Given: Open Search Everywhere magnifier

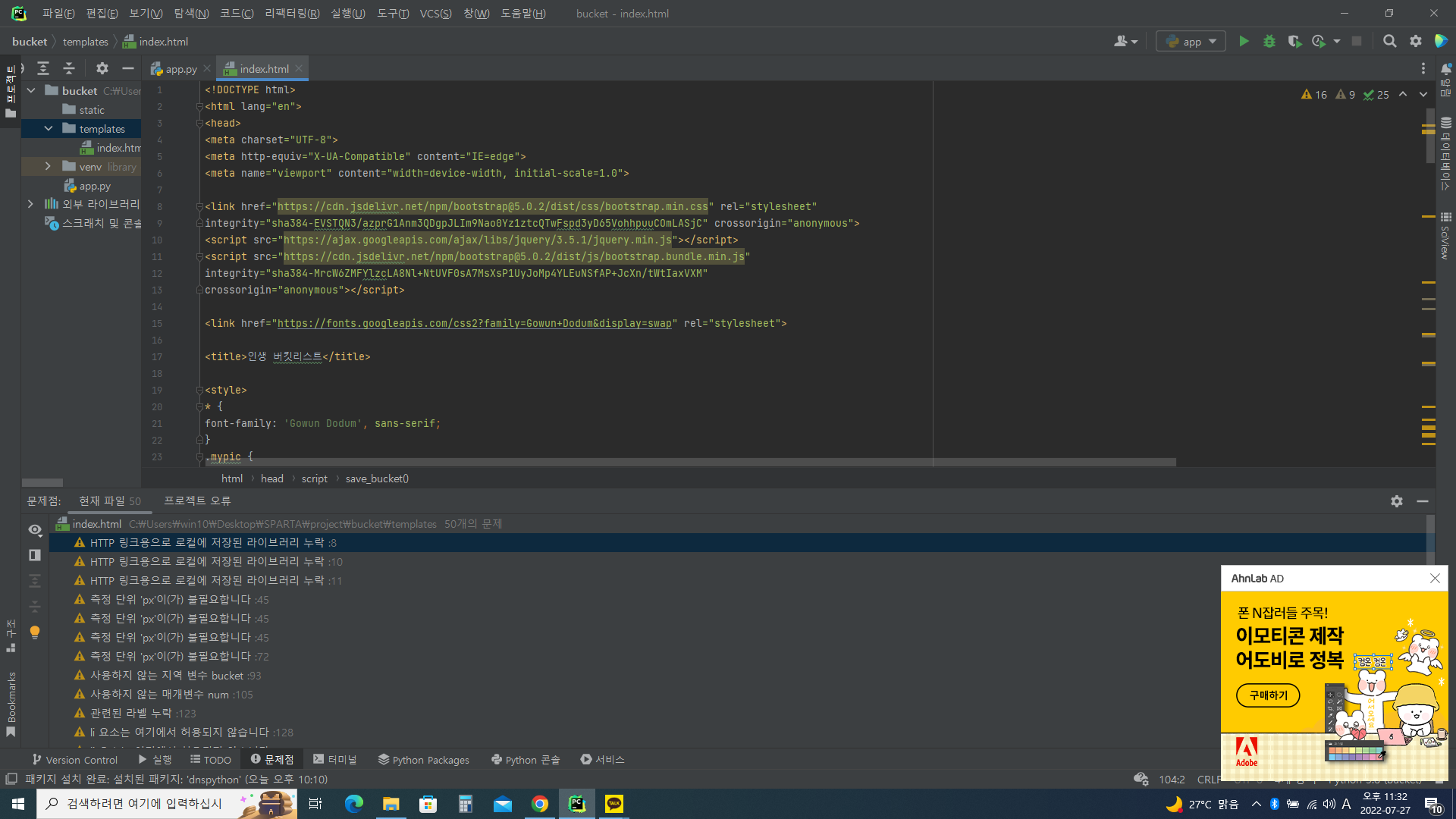Looking at the screenshot, I should (1389, 41).
